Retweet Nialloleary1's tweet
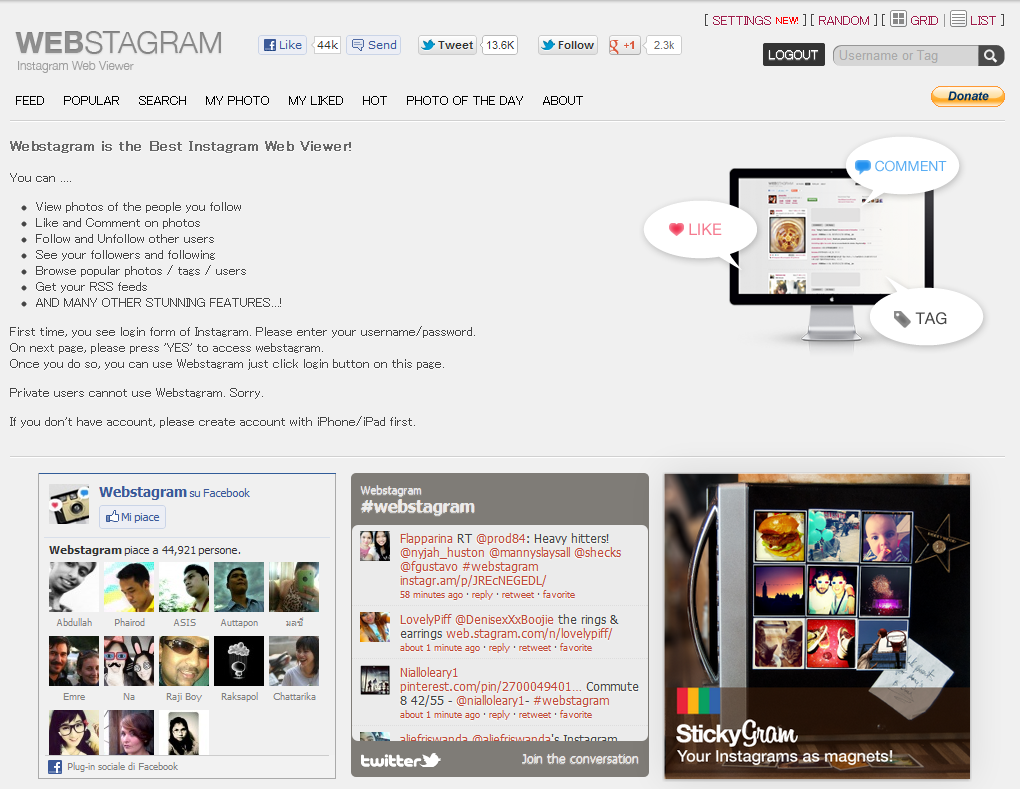This screenshot has height=789, width=1020. click(x=535, y=715)
